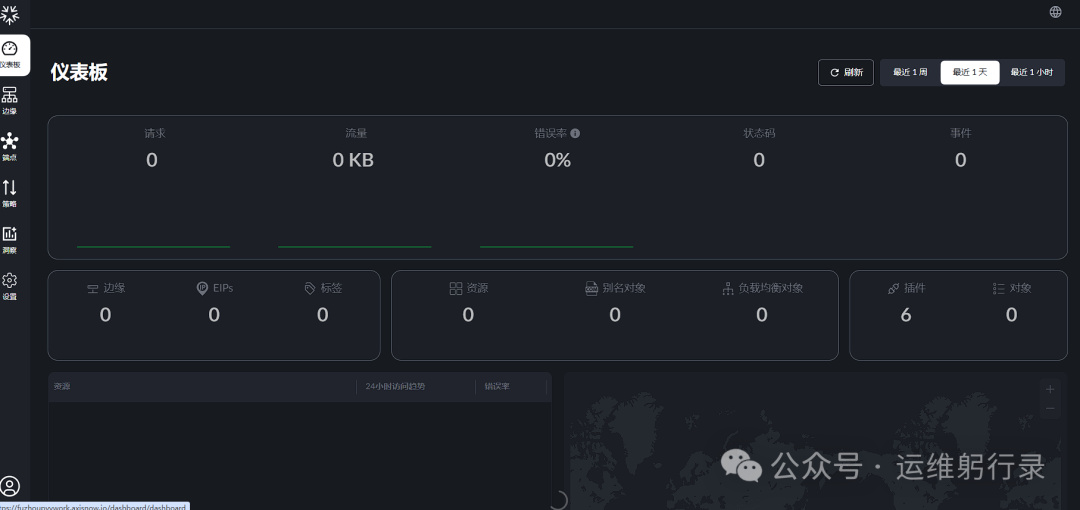Open 设置 (settings) gear in sidebar

(x=10, y=285)
